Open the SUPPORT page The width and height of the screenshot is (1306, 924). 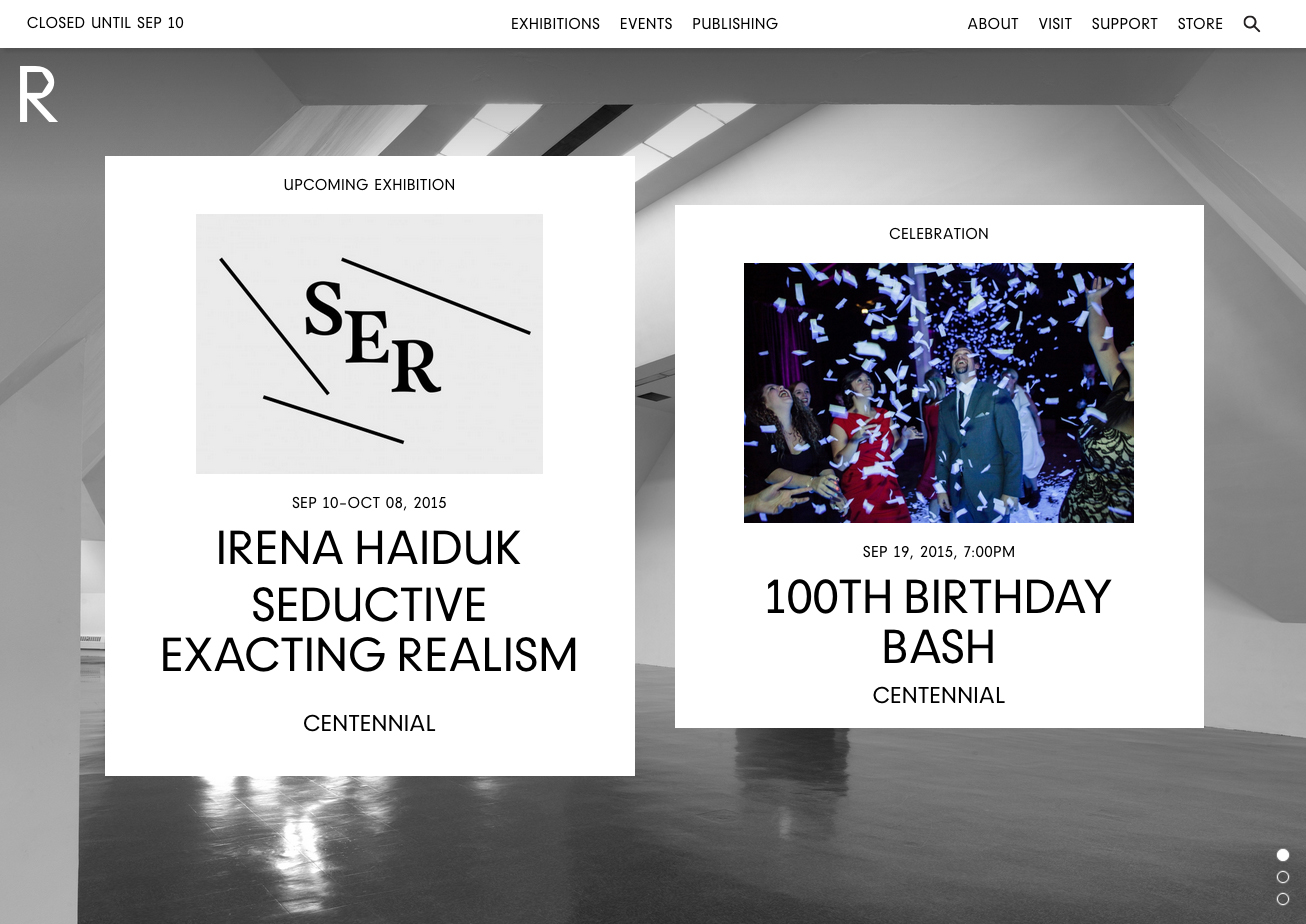pyautogui.click(x=1124, y=24)
